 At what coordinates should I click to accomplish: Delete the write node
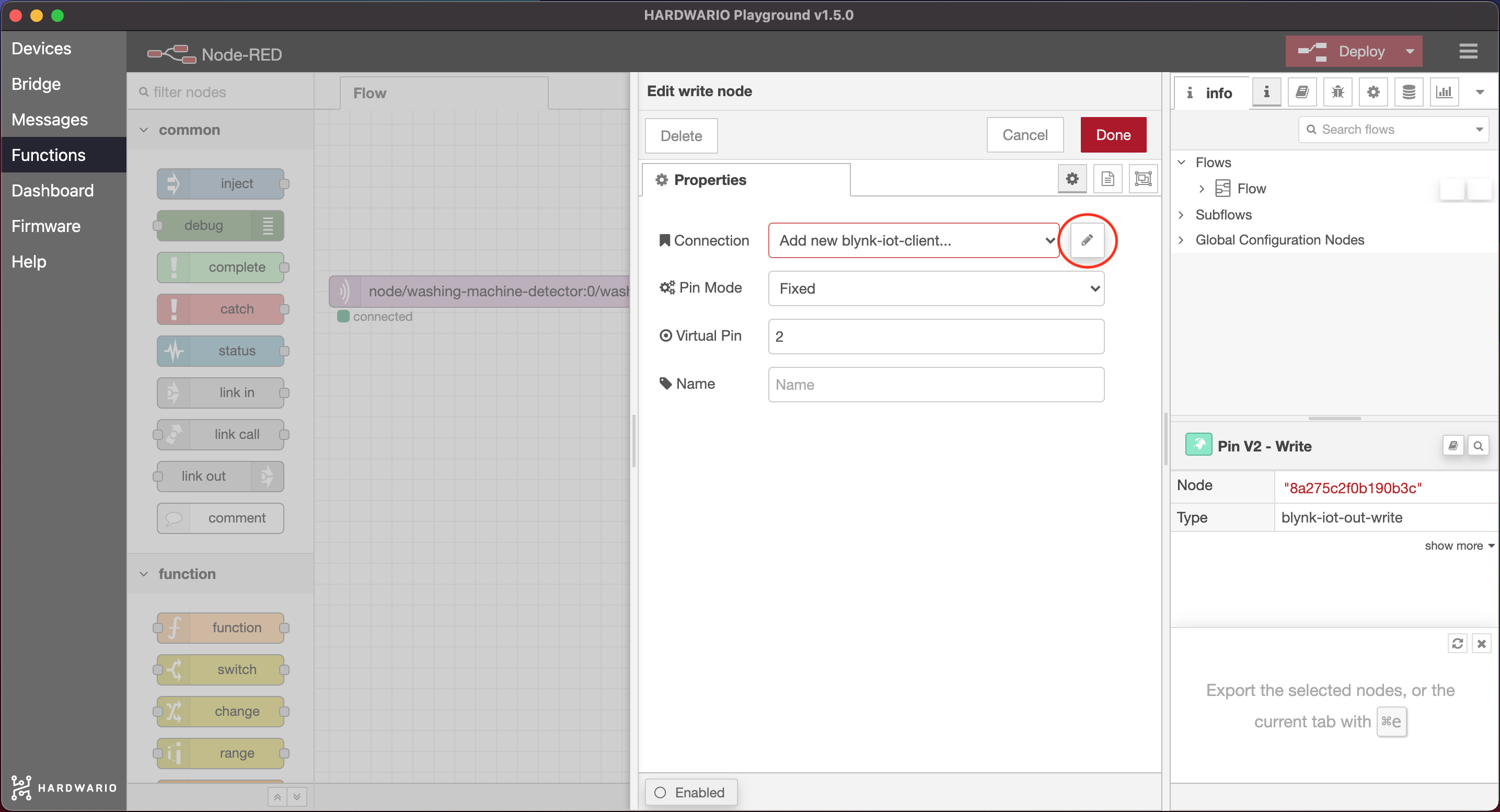click(680, 136)
